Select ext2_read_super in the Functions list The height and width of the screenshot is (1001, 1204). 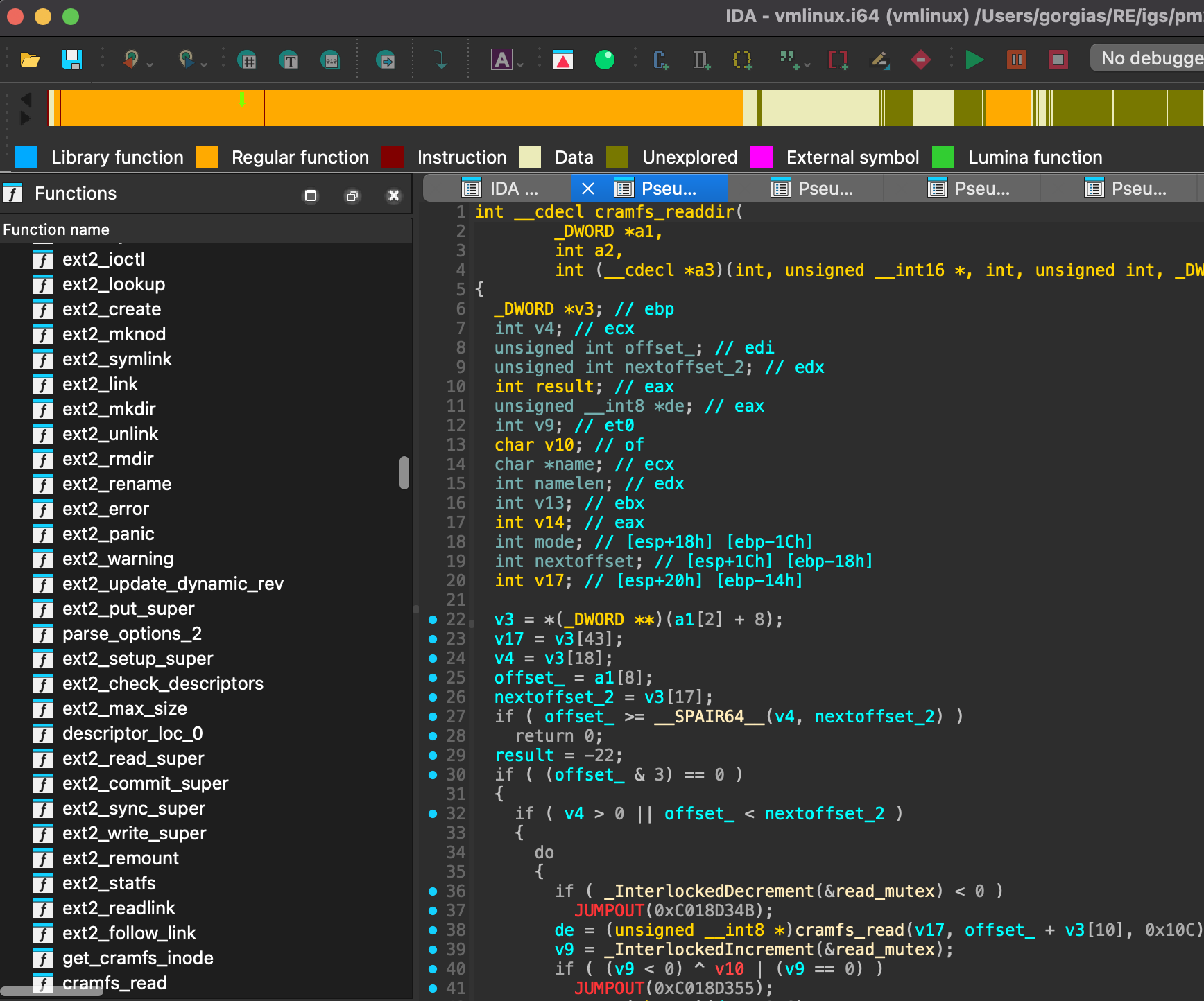tap(133, 758)
